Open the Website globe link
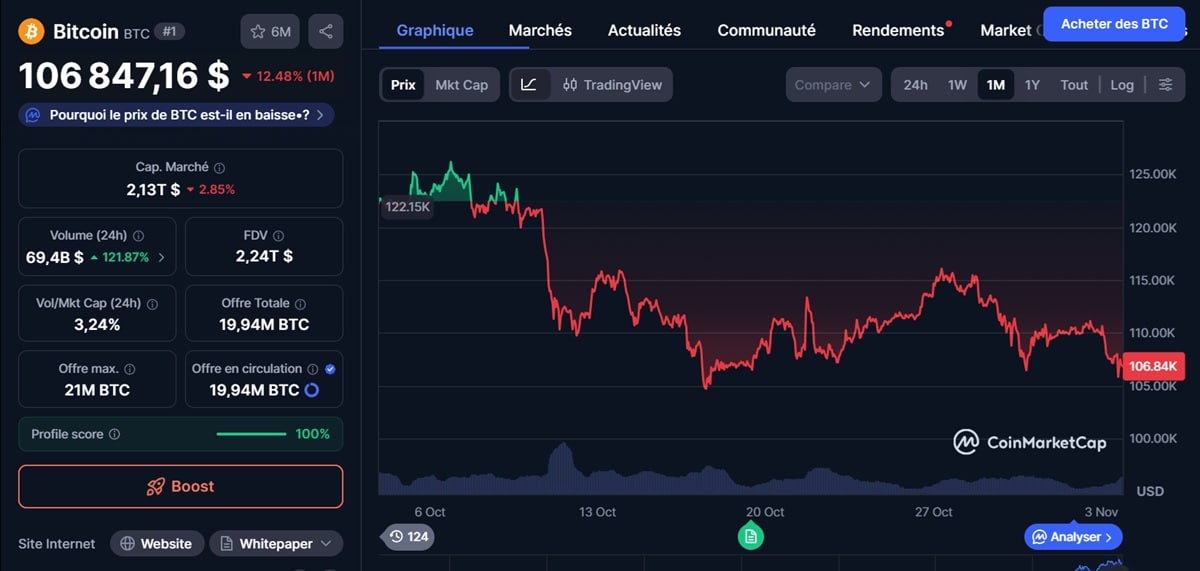 tap(156, 544)
